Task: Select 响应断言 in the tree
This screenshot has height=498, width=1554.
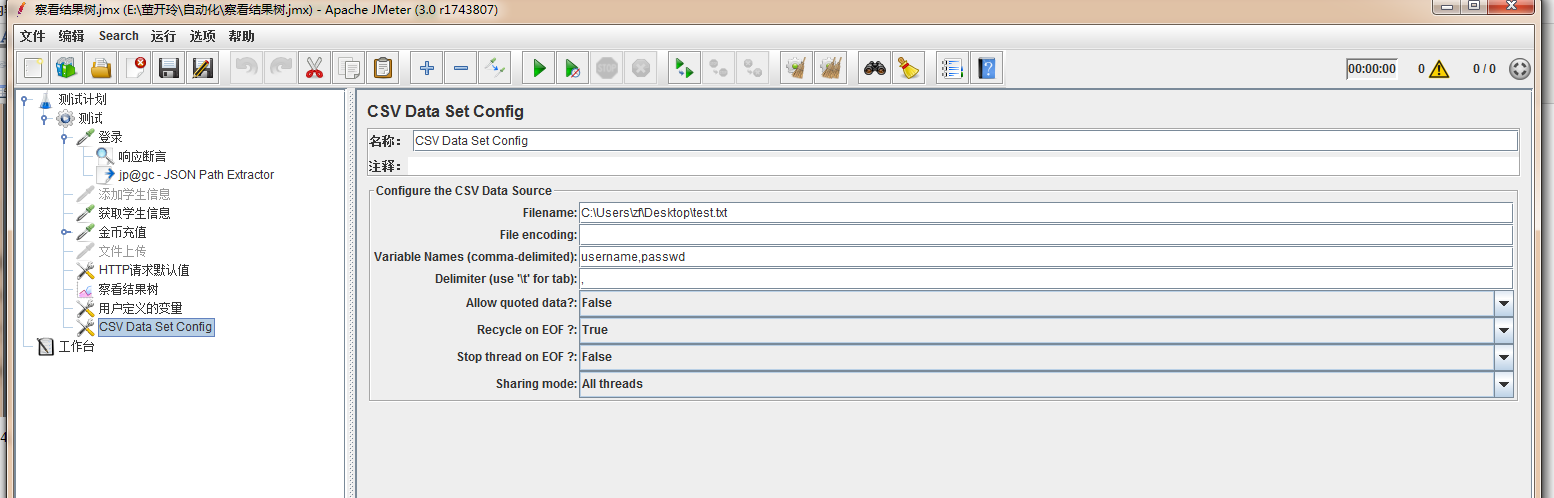Action: click(142, 156)
